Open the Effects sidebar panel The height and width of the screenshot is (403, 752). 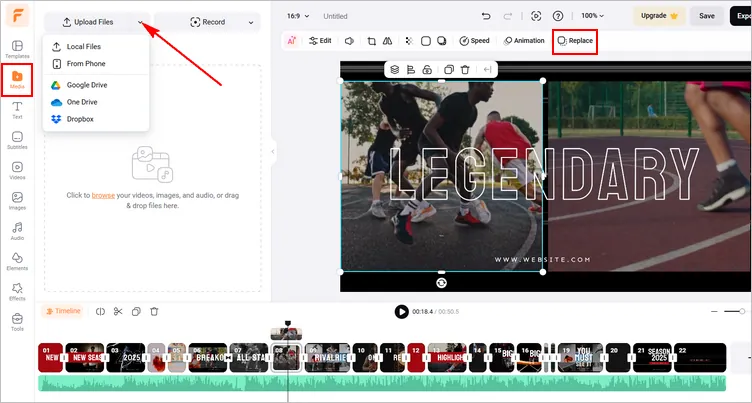tap(17, 292)
